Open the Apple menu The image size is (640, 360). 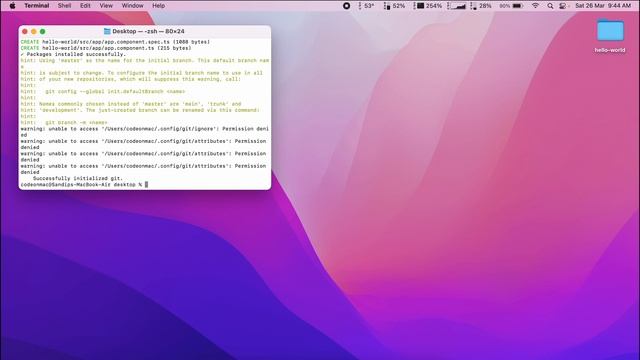click(x=12, y=6)
